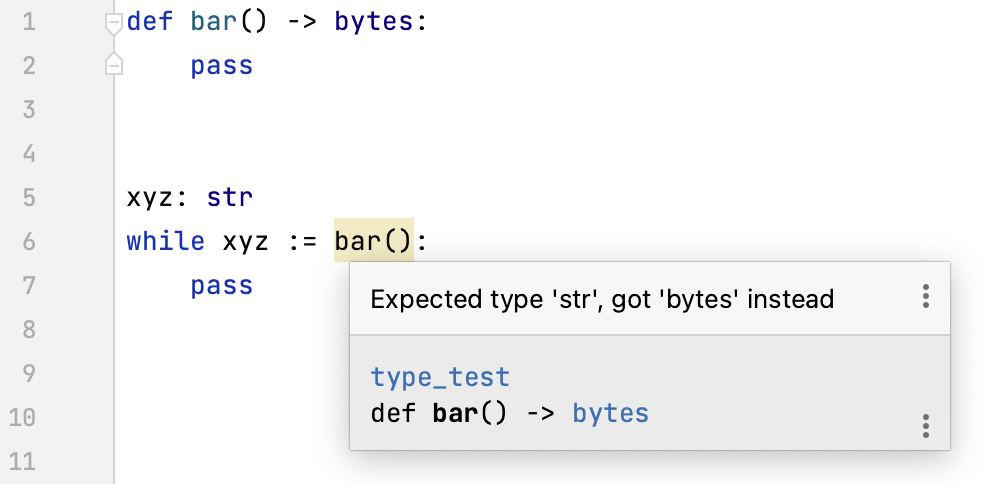Click the str annotation on line 5
This screenshot has width=984, height=484.
tap(231, 197)
